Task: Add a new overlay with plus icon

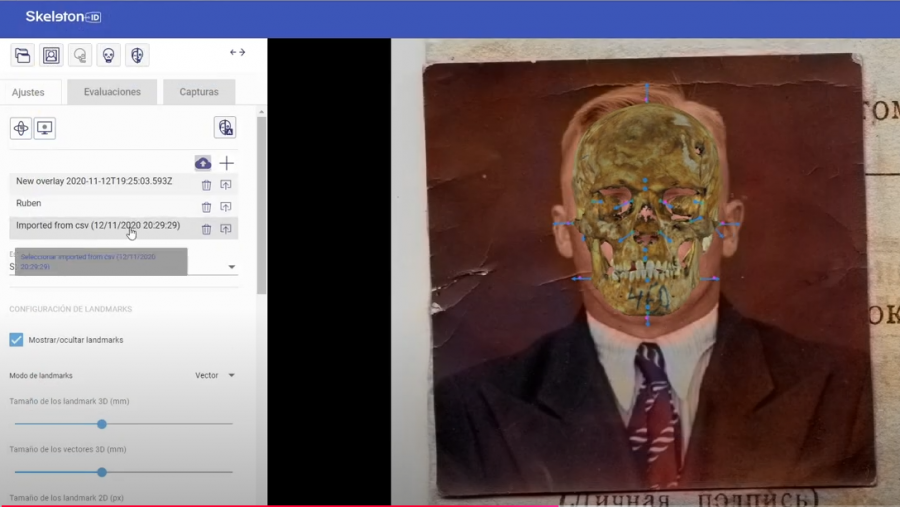Action: (x=227, y=163)
